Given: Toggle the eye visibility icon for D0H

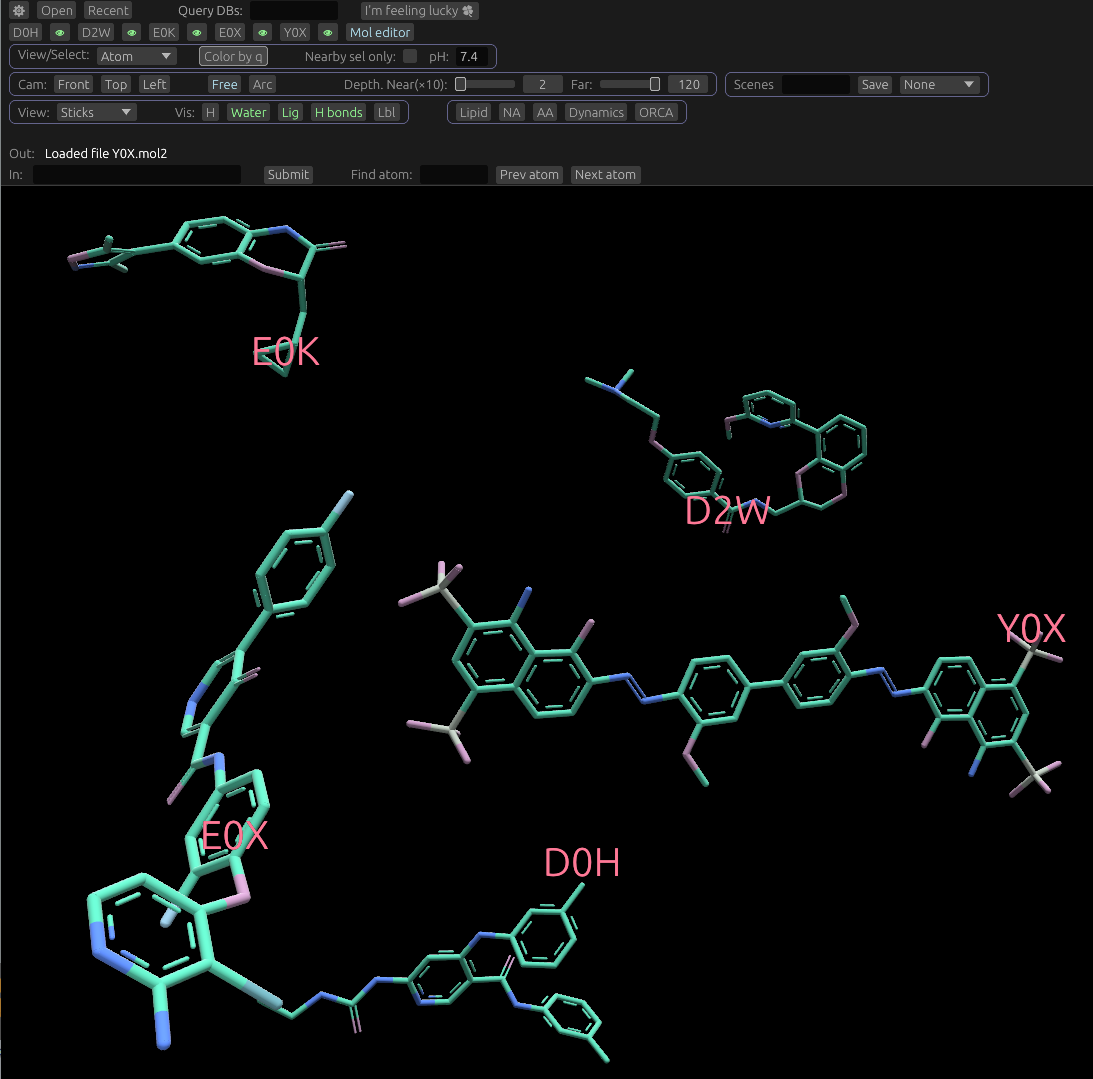Looking at the screenshot, I should tap(60, 32).
